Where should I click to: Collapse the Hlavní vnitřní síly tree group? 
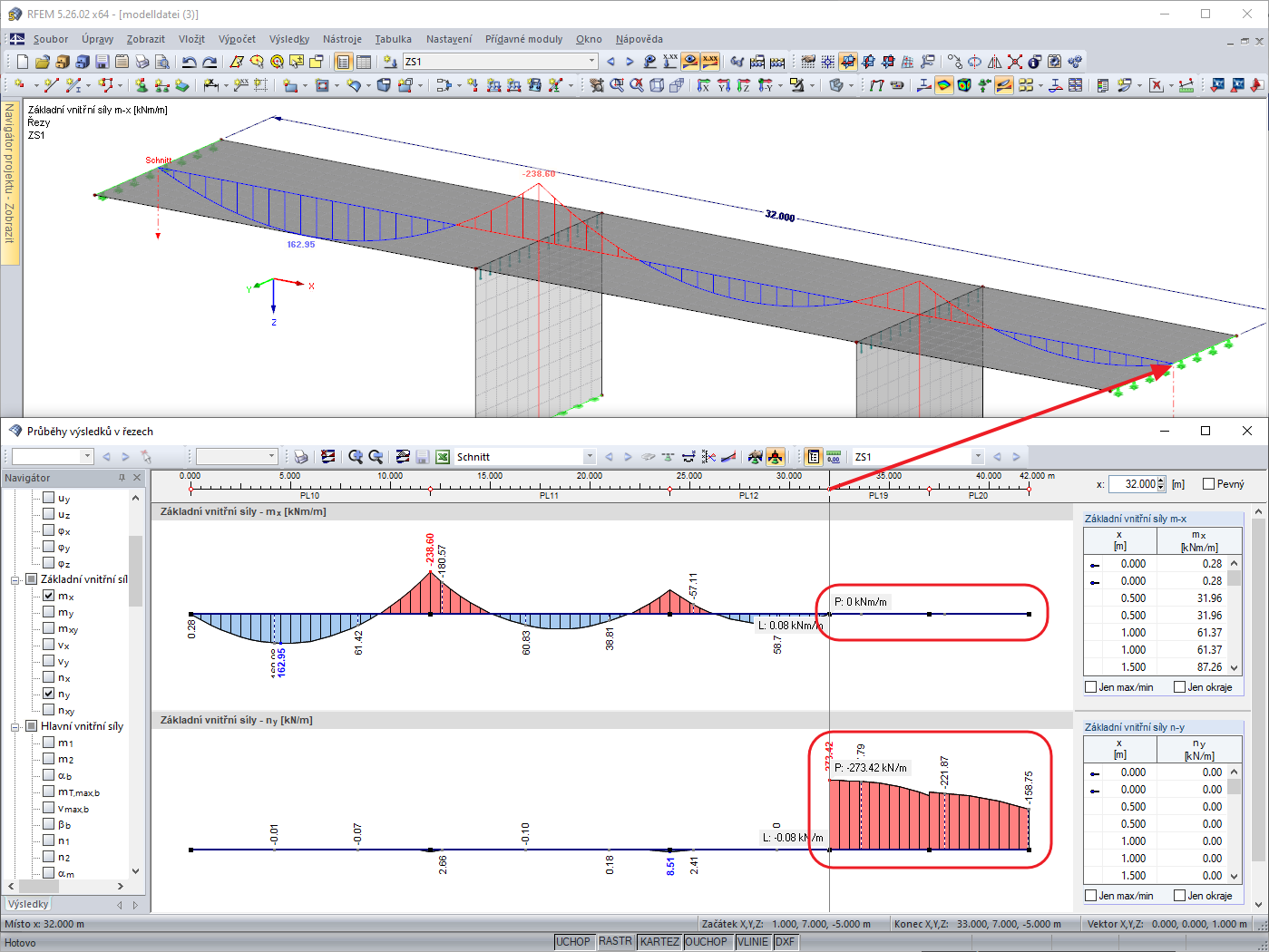click(15, 727)
